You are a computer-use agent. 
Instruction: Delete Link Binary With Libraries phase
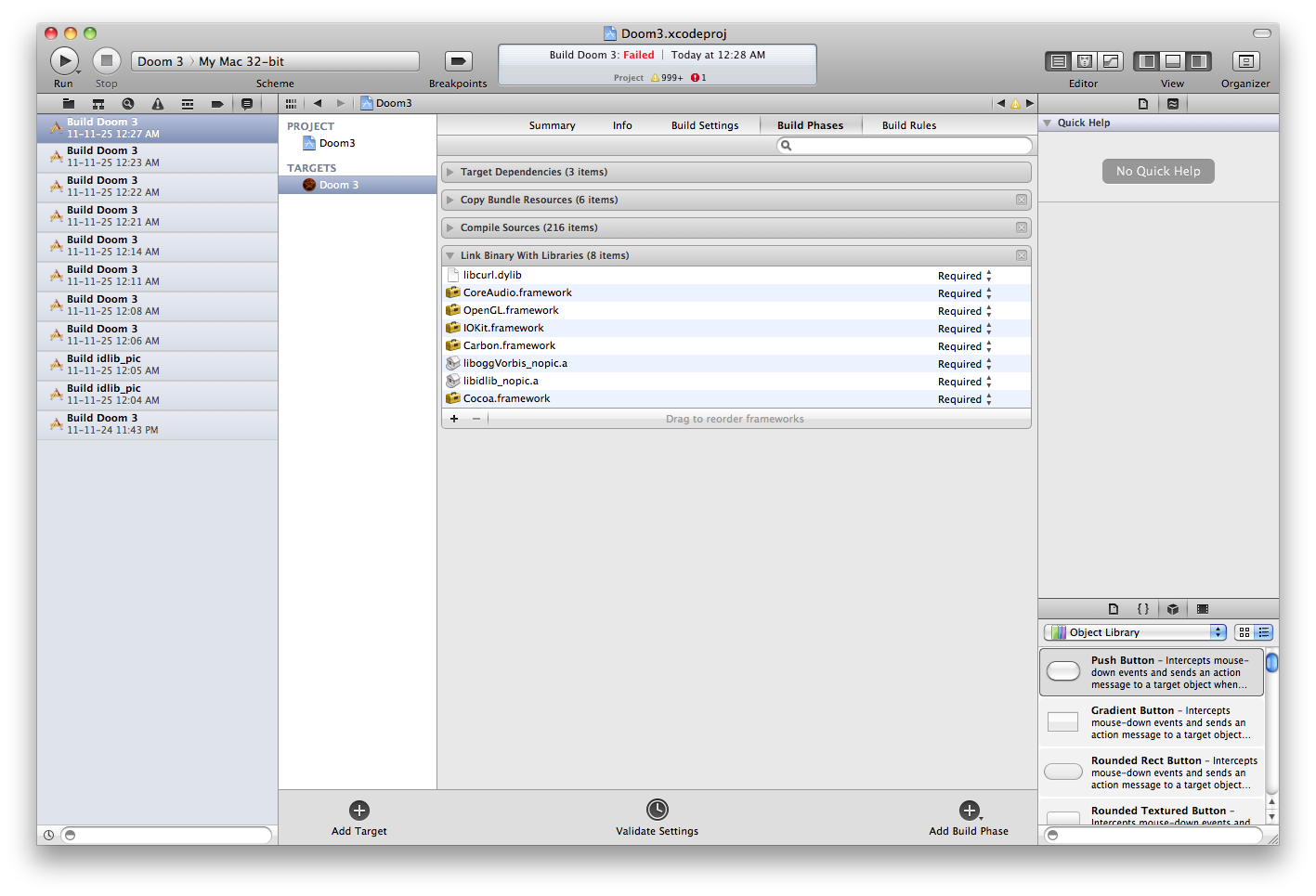coord(1022,255)
